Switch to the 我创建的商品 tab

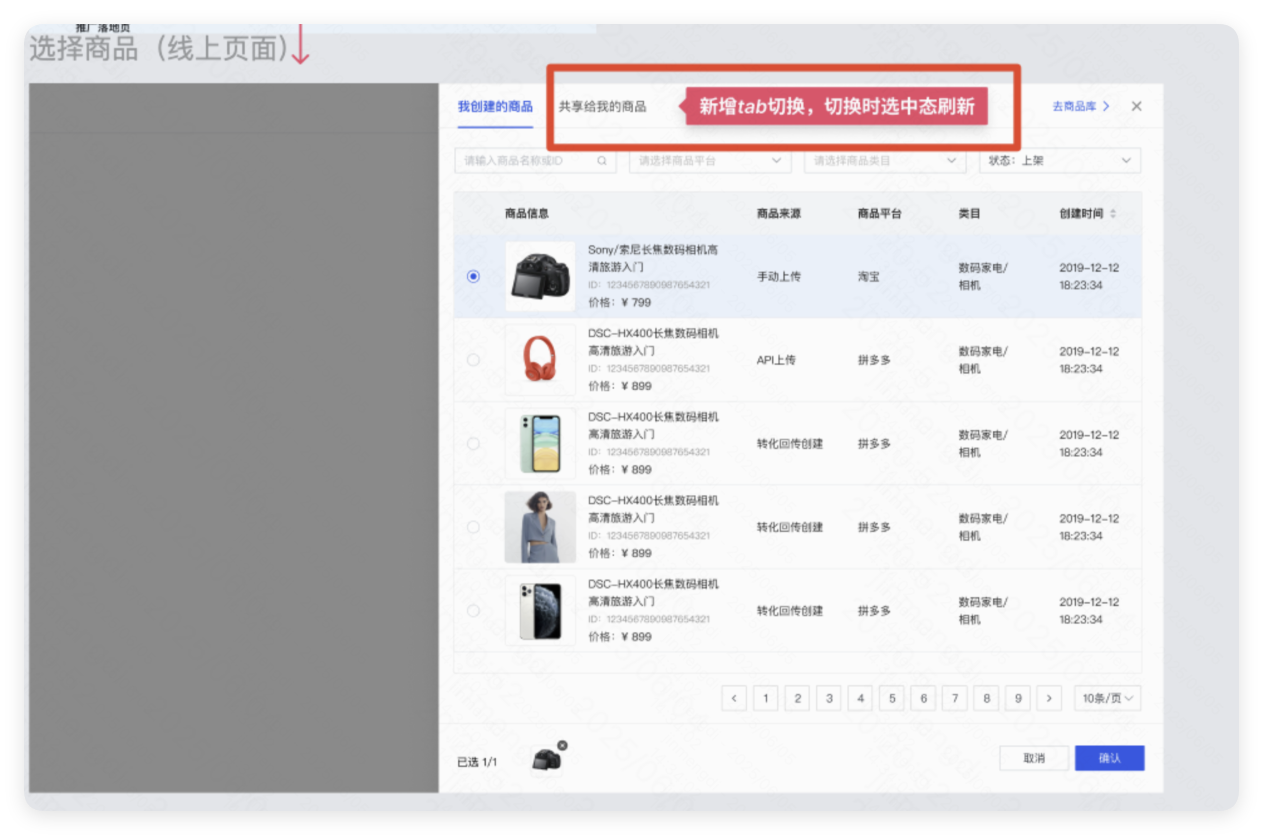[x=494, y=105]
